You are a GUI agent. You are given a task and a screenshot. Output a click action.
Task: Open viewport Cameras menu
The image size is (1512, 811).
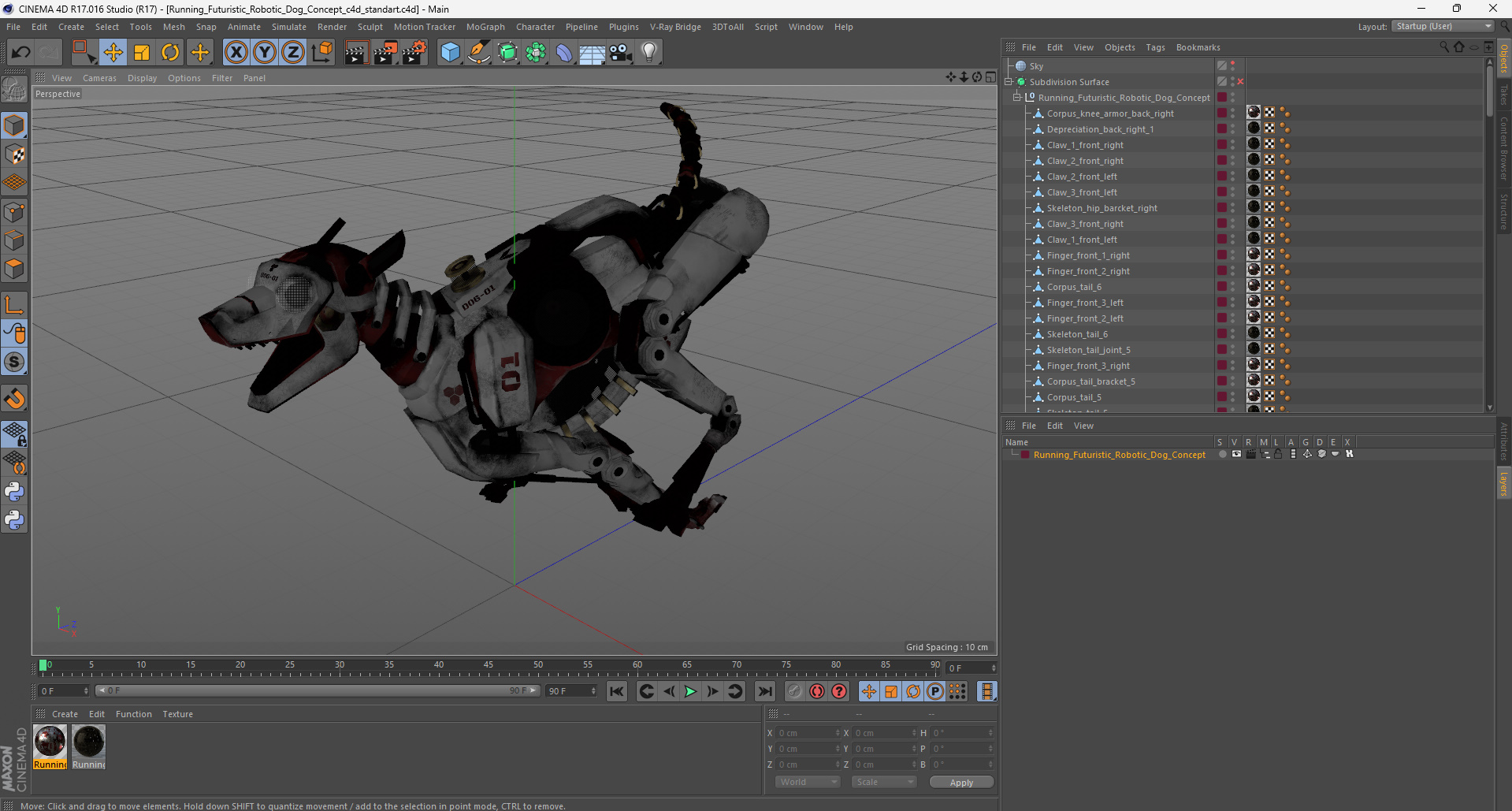tap(99, 78)
